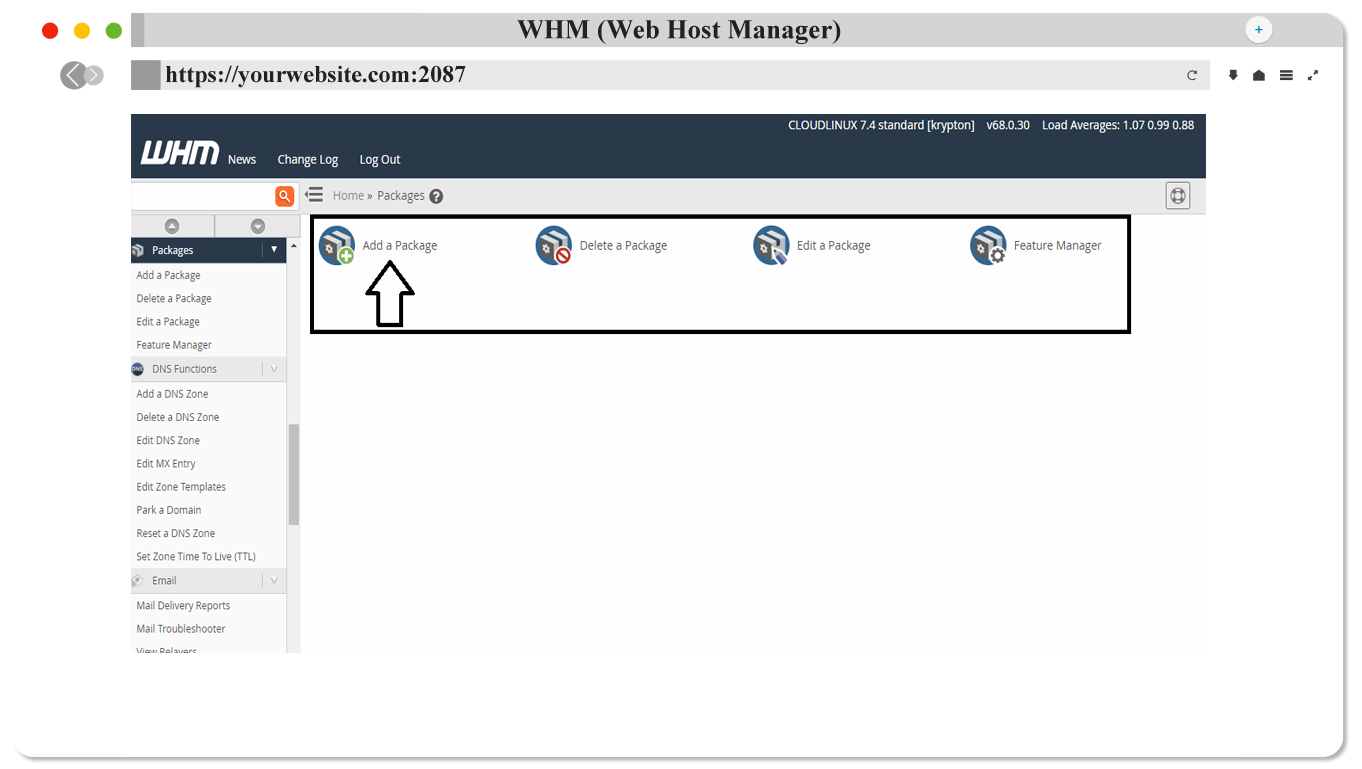Open the Delete a Package icon

coord(554,245)
